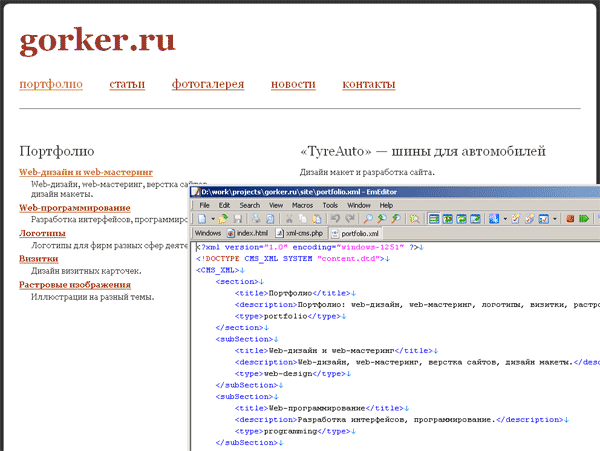Viewport: 600px width, 451px height.
Task: Click the Customize checklist icon
Action: [x=544, y=218]
